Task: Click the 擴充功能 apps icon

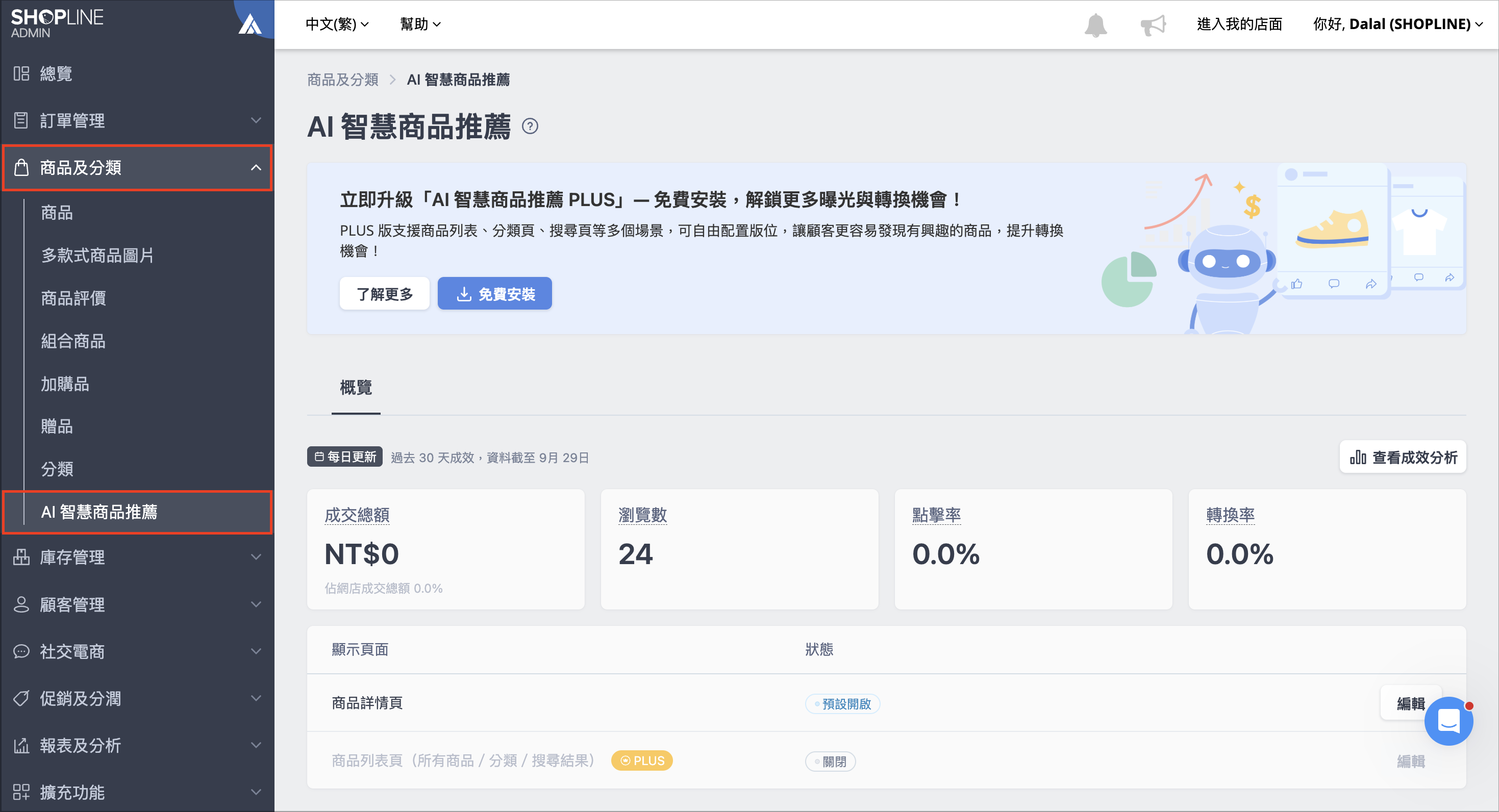Action: (x=21, y=792)
